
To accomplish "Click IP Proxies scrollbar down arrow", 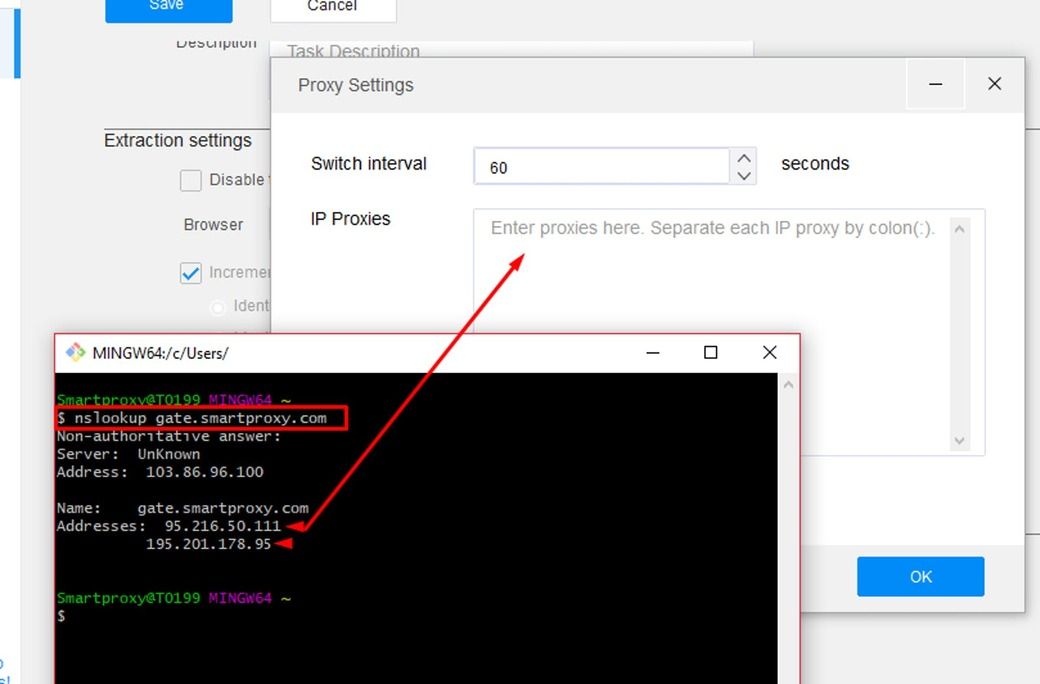I will tap(959, 441).
